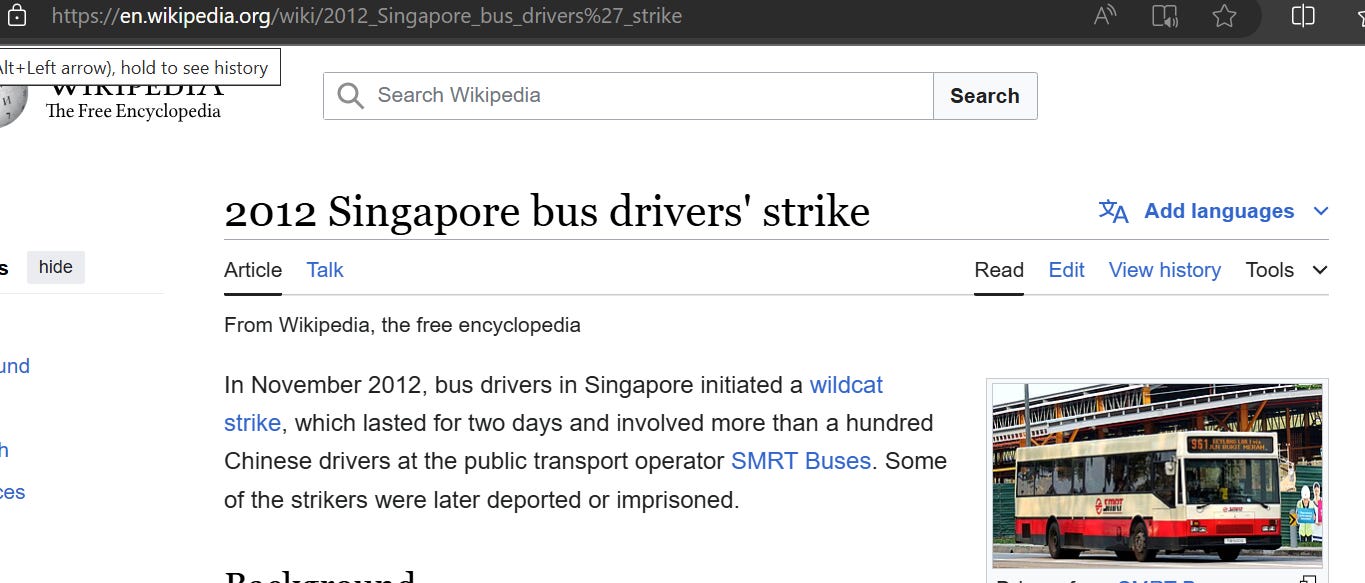Click 'The Free Encyclopedia' tagline

(x=133, y=111)
